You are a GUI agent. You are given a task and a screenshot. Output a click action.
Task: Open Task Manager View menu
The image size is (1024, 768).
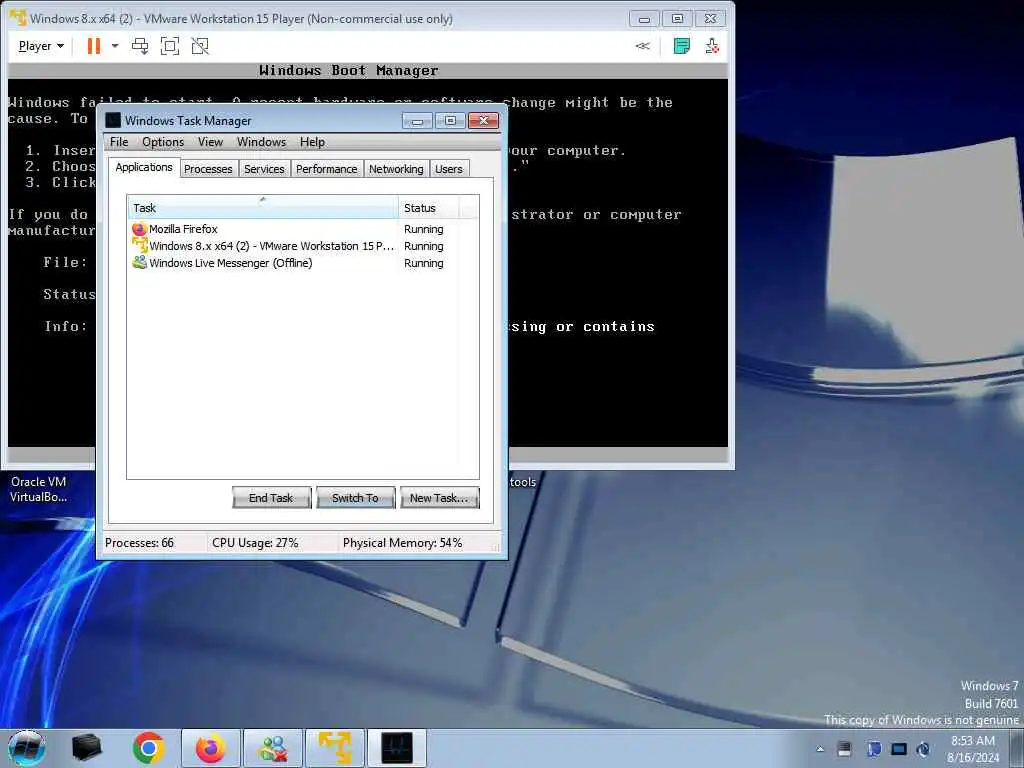(x=210, y=142)
